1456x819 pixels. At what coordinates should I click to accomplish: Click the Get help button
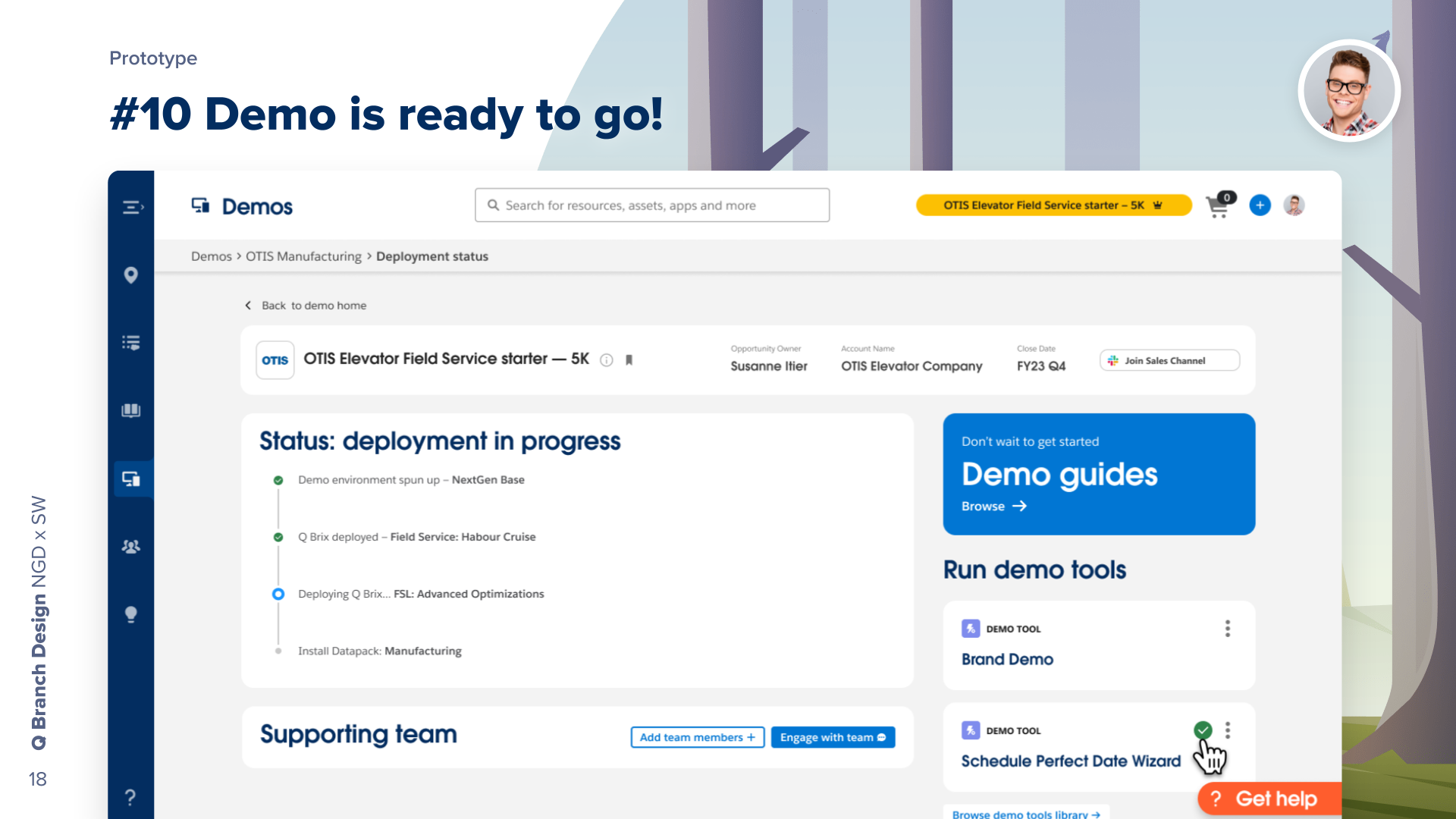point(1269,799)
